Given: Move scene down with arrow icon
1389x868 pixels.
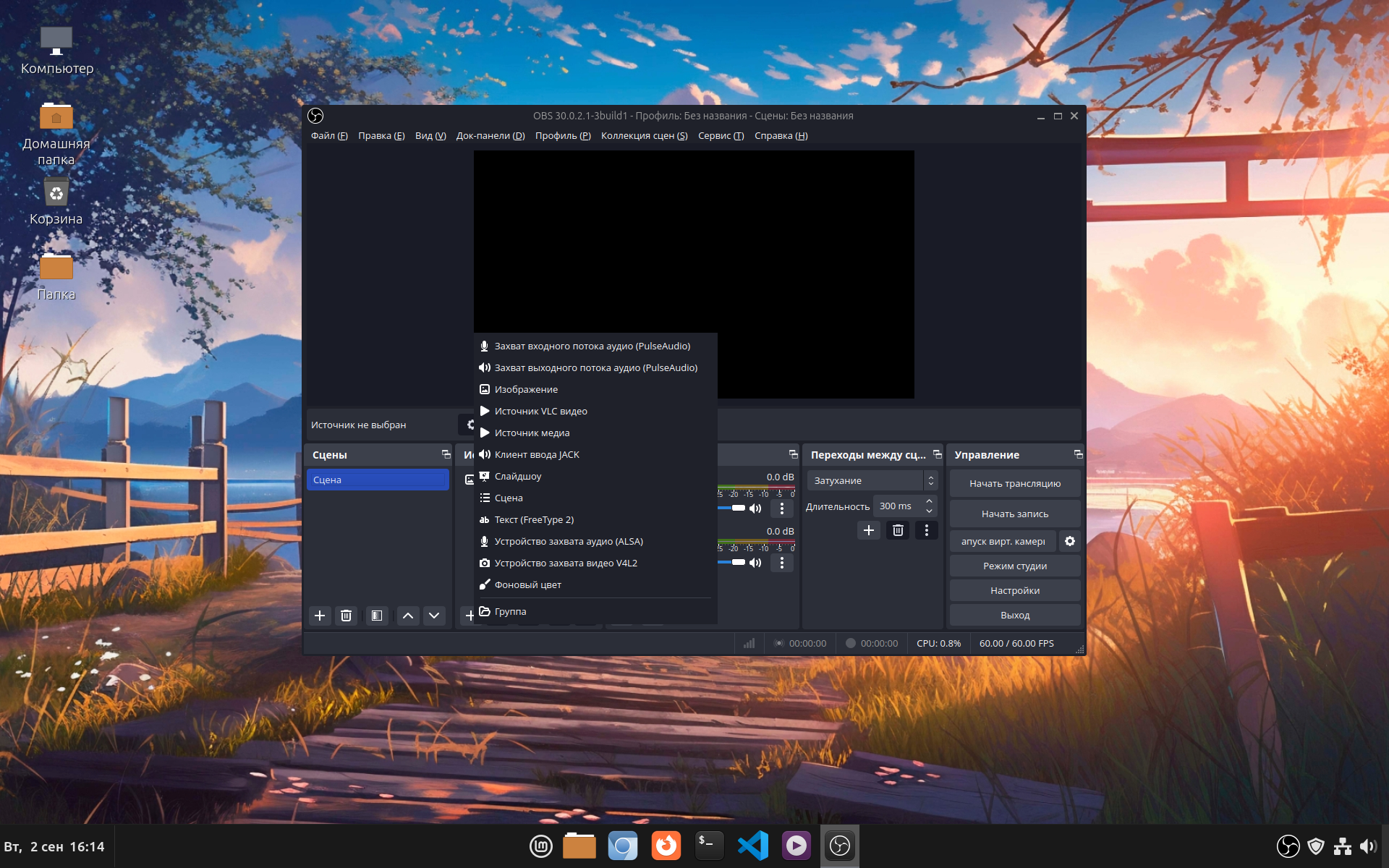Looking at the screenshot, I should click(x=434, y=616).
